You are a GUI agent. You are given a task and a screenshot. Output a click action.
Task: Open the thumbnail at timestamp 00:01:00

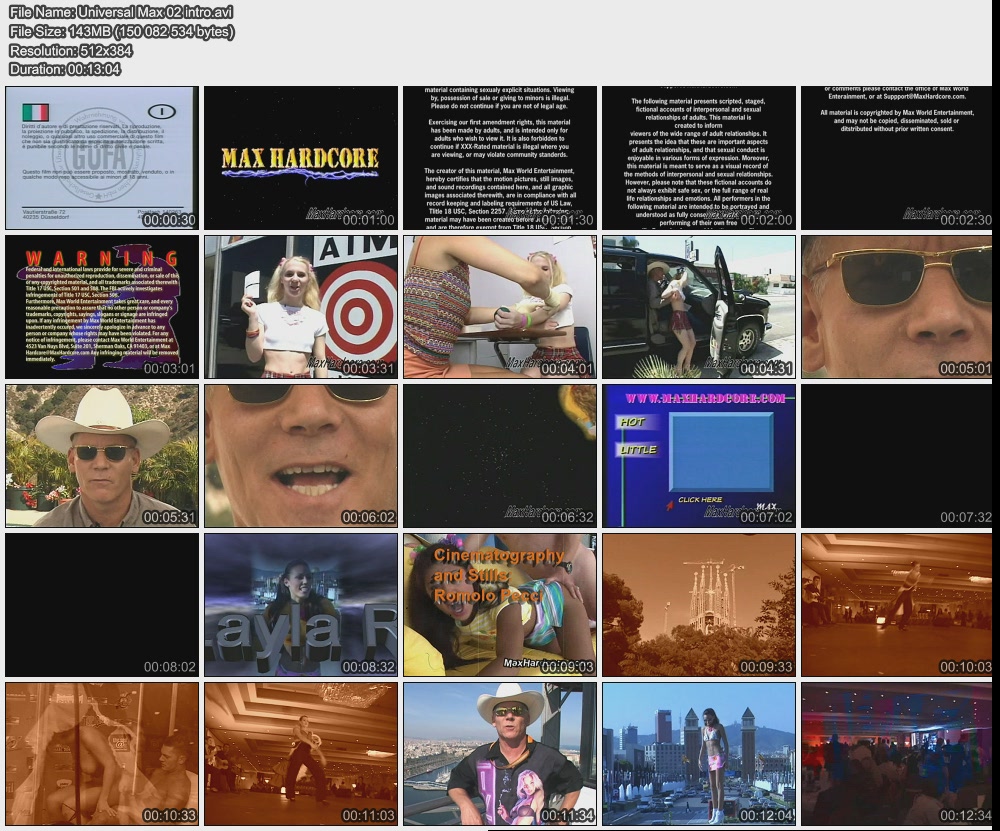tap(300, 158)
